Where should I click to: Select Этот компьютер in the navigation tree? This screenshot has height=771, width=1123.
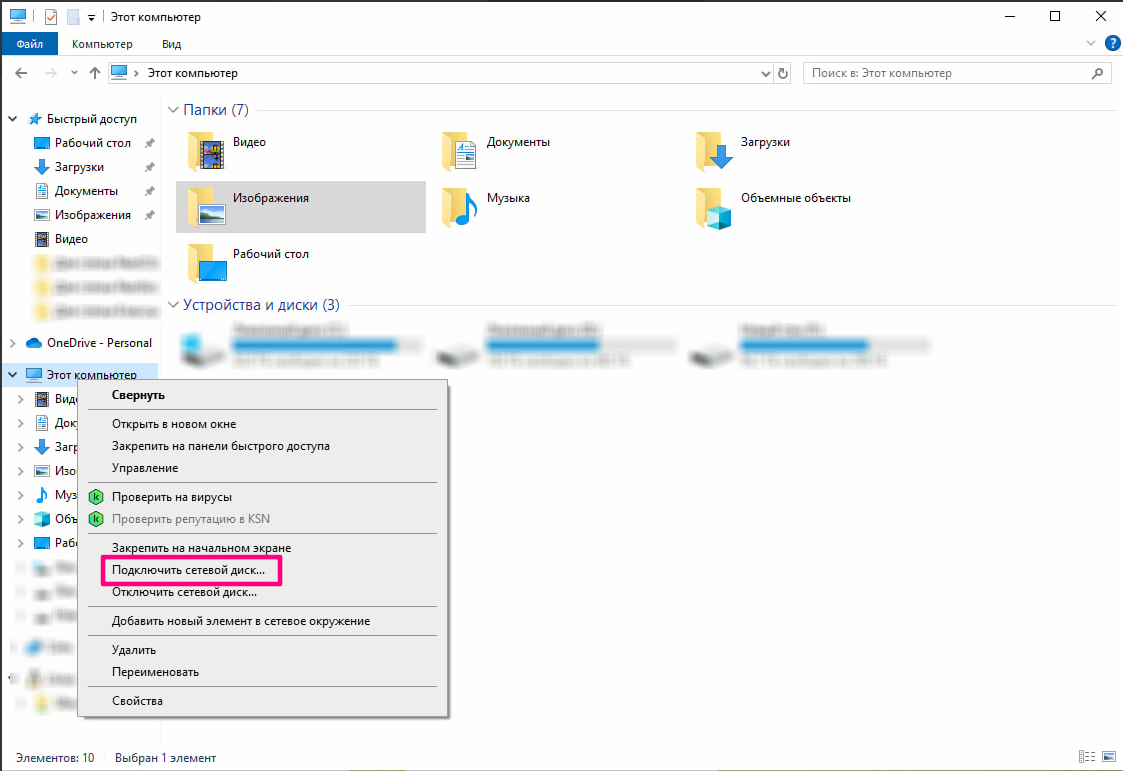[91, 374]
